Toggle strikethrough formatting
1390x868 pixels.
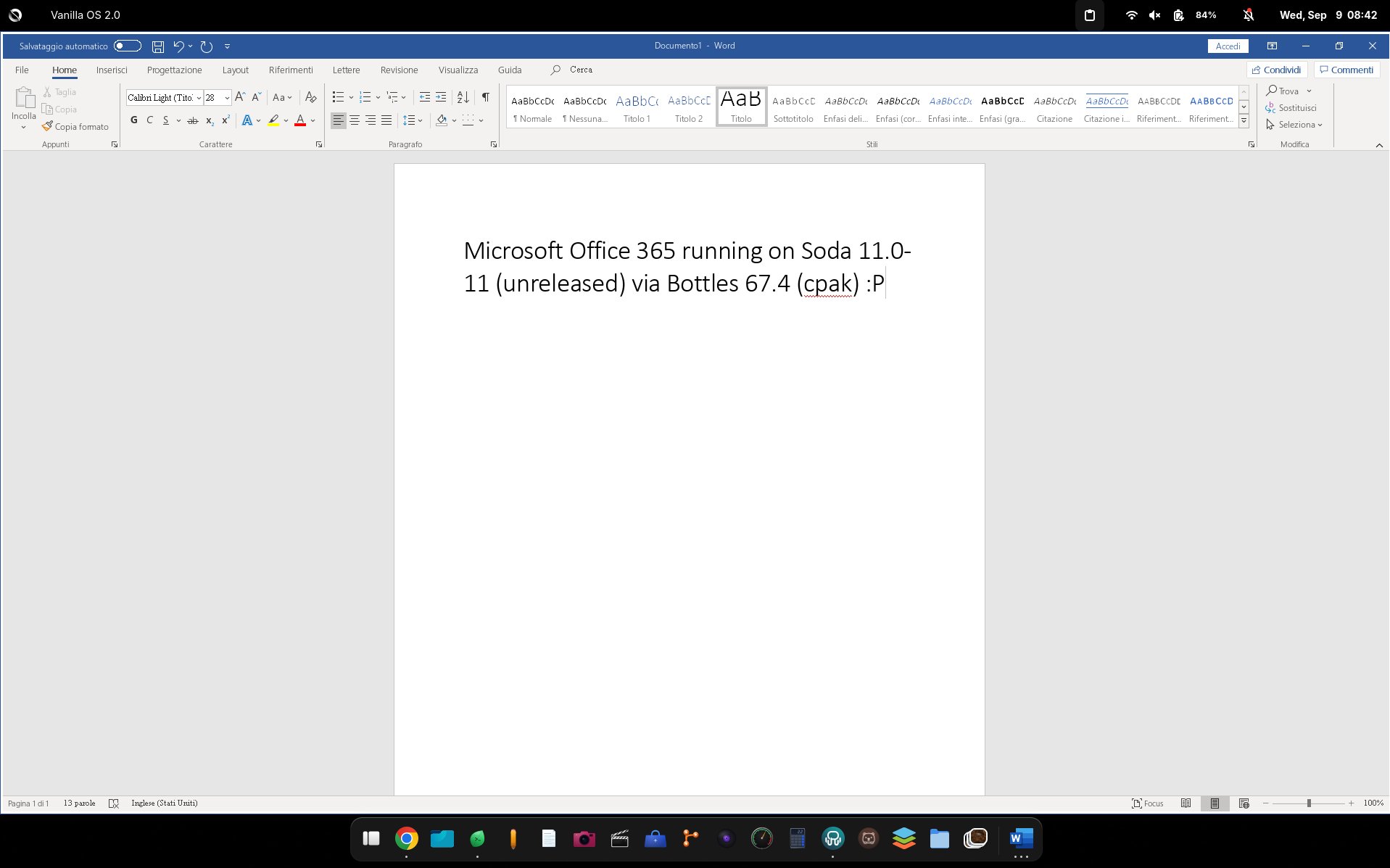[x=192, y=120]
